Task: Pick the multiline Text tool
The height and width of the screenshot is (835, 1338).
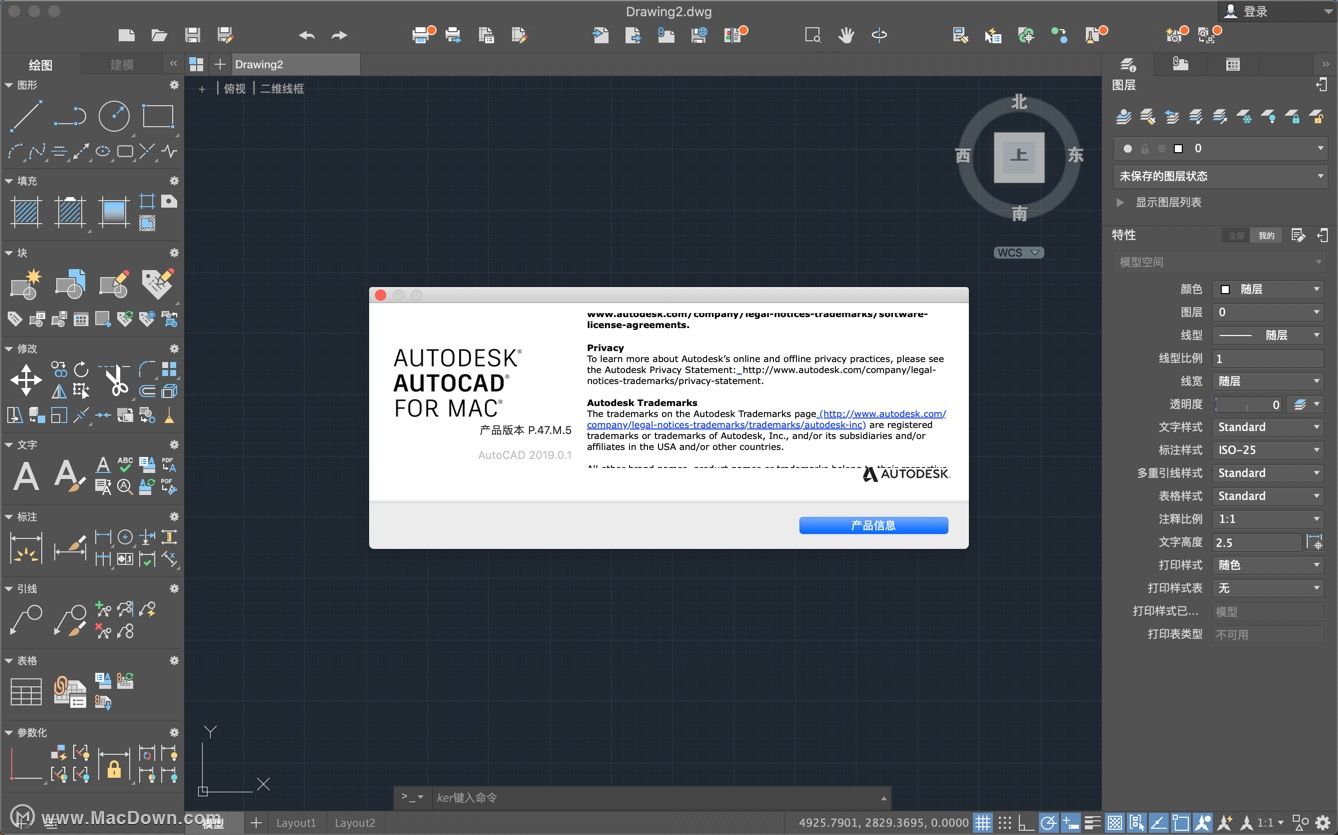Action: tap(26, 476)
